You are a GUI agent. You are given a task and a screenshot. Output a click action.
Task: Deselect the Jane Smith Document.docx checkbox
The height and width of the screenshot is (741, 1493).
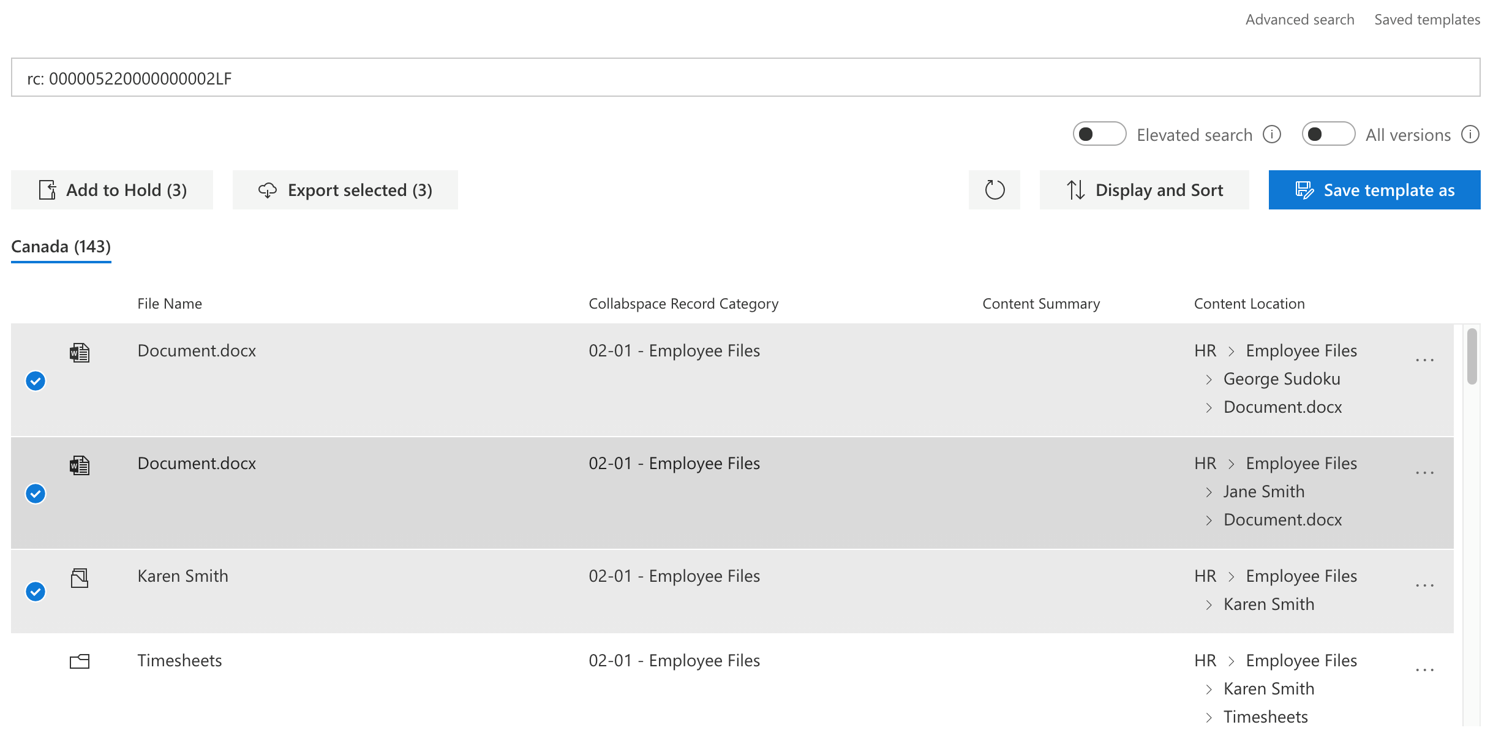tap(35, 494)
